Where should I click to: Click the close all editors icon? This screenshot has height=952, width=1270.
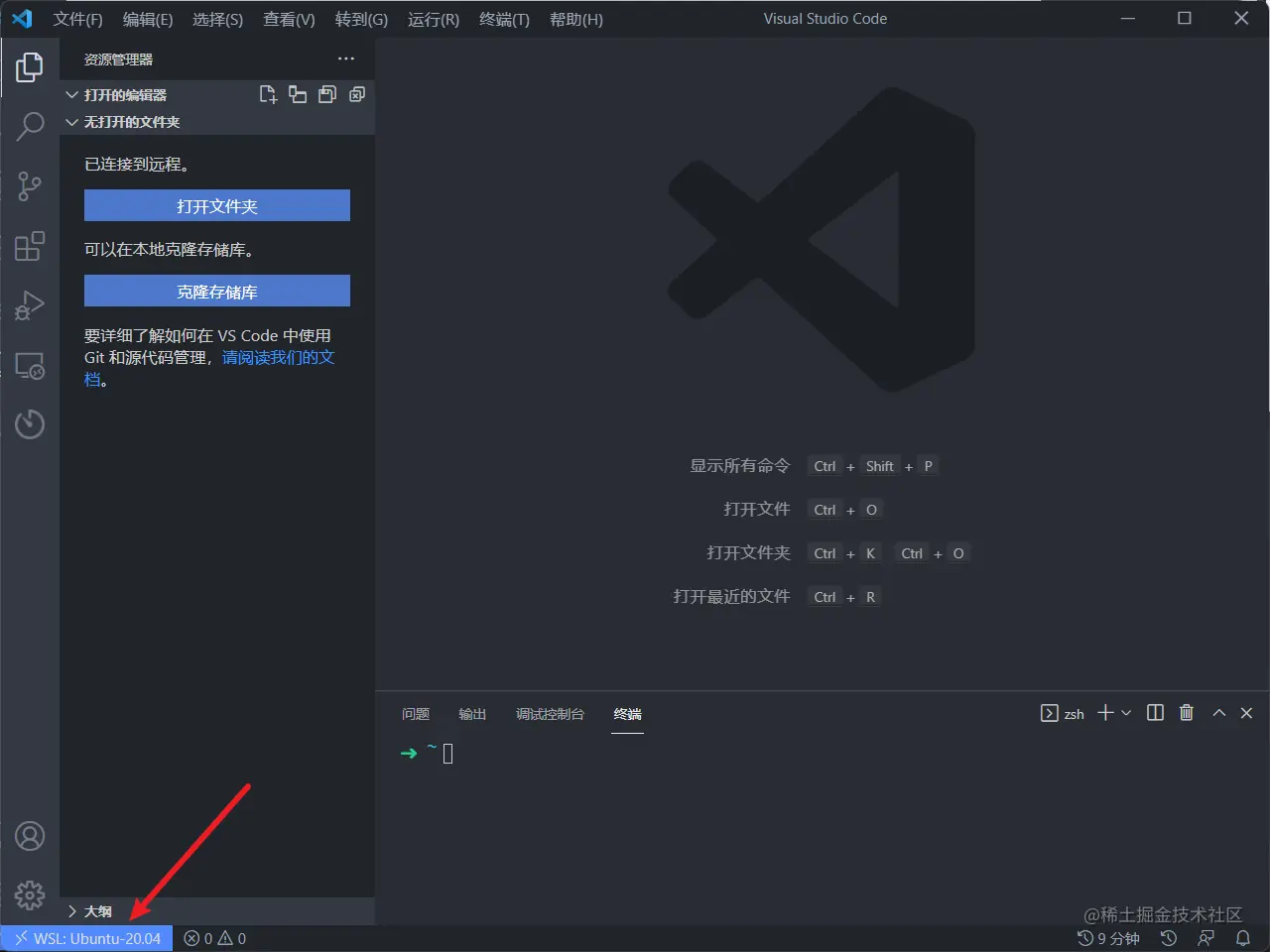(357, 94)
